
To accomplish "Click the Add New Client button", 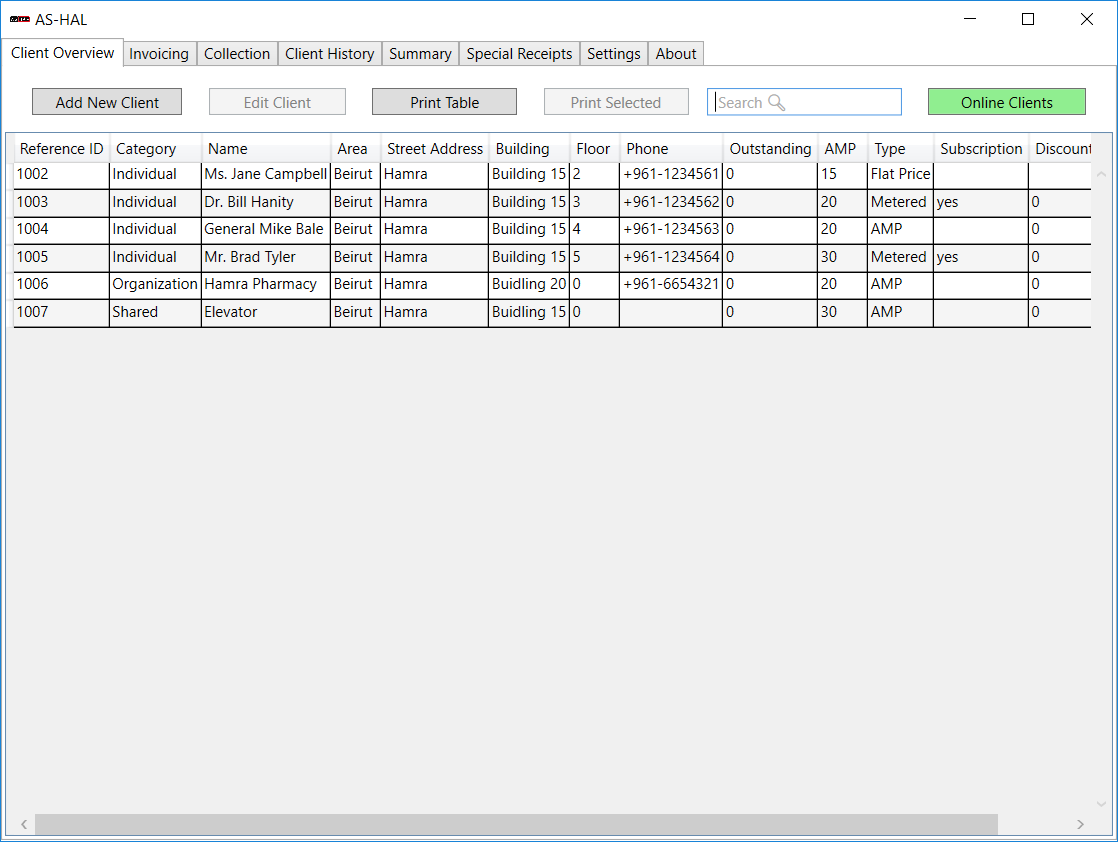I will click(x=107, y=102).
